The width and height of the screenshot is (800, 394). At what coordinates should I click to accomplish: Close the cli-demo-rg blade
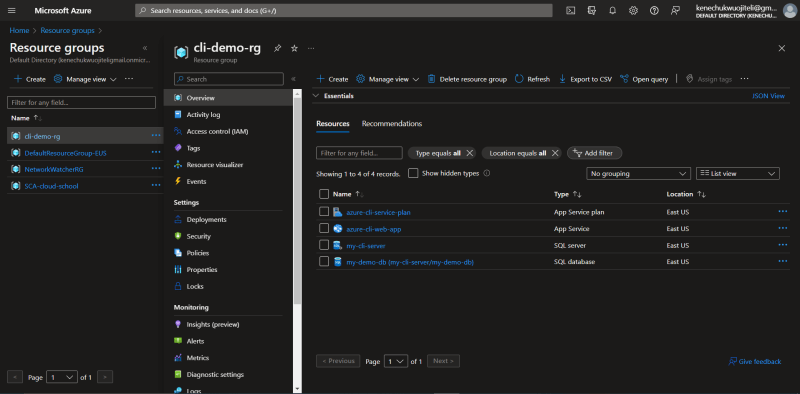(x=782, y=48)
